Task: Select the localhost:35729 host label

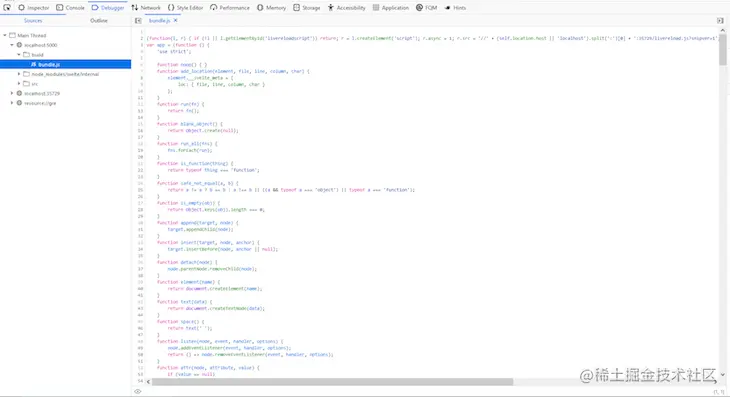Action: click(x=42, y=94)
